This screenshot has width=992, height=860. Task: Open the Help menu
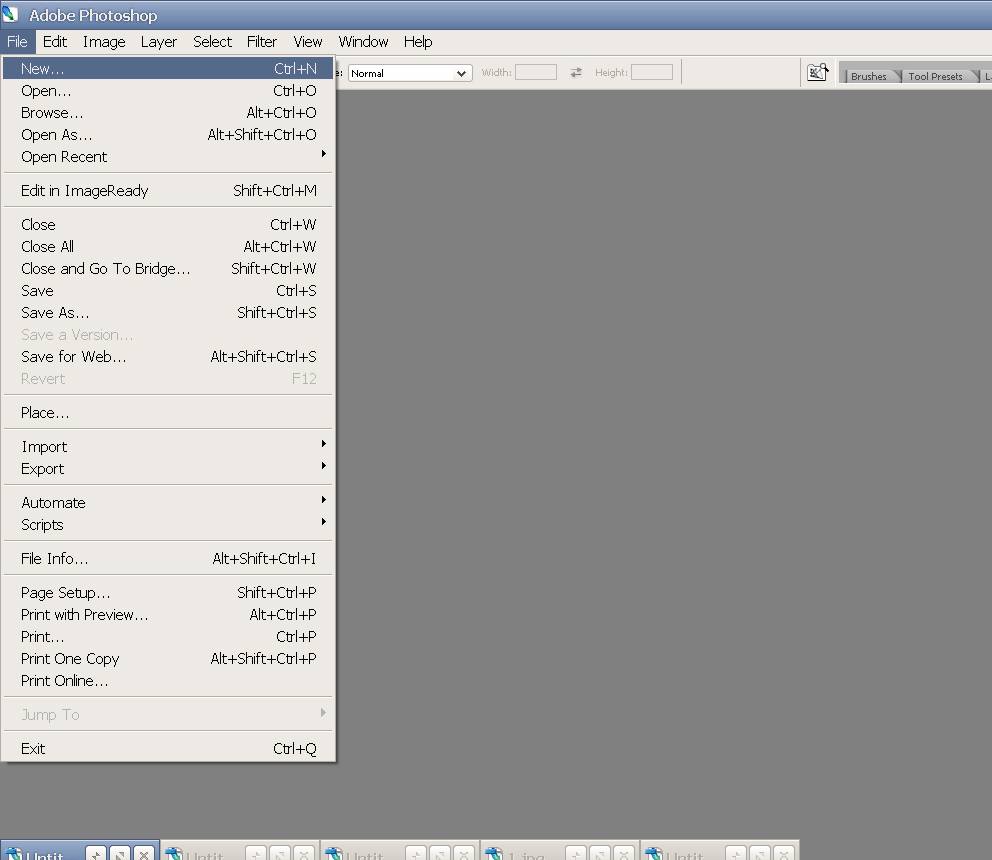coord(418,42)
